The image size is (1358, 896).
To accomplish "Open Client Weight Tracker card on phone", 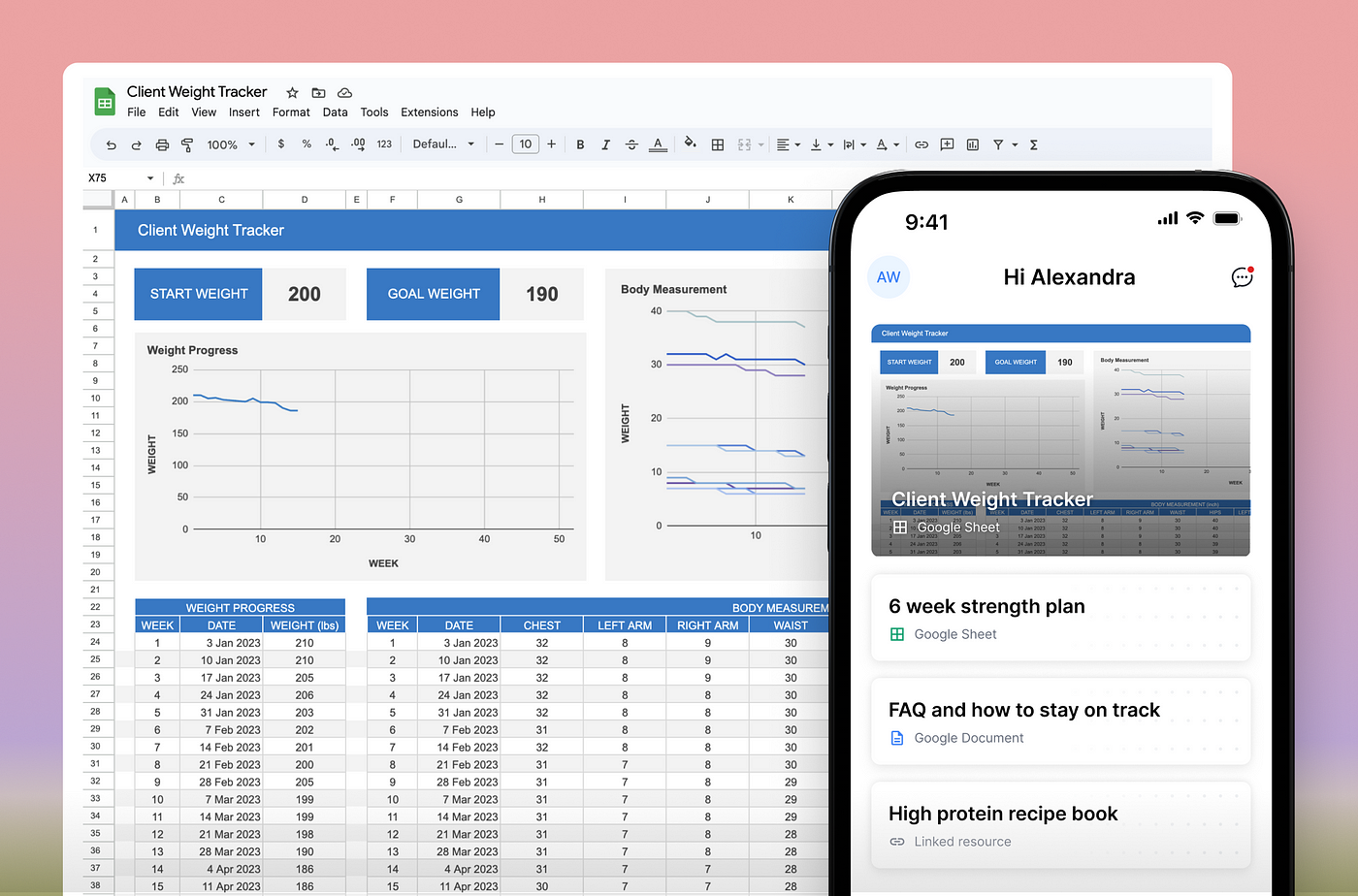I will [1061, 440].
